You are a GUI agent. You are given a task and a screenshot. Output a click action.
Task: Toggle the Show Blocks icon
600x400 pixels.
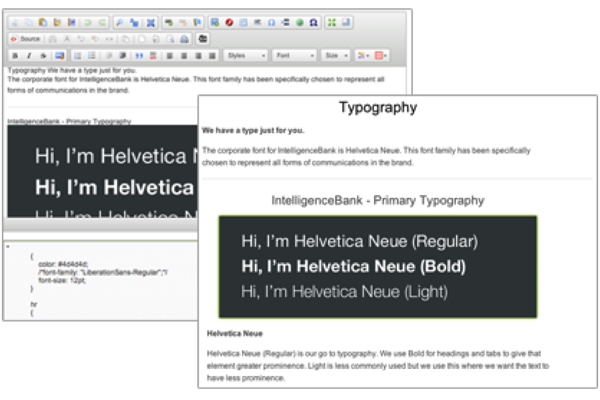(346, 23)
